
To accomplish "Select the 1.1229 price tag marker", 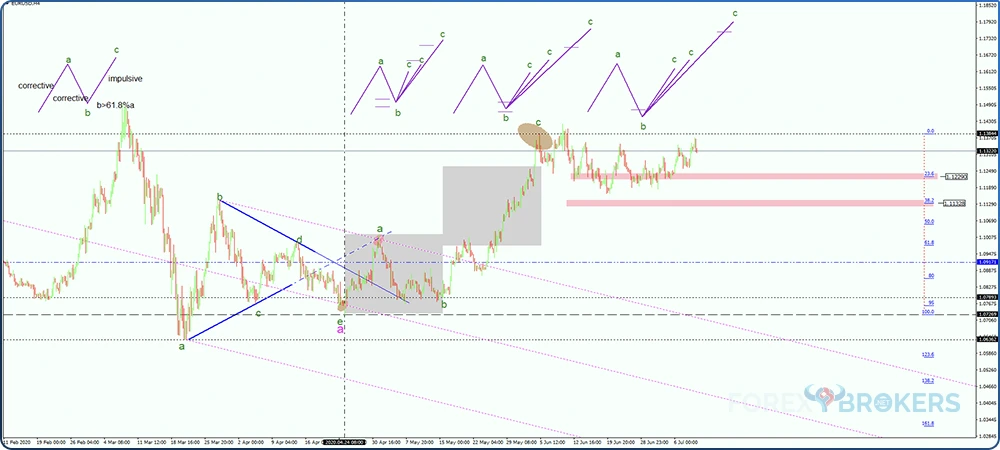I will (957, 176).
